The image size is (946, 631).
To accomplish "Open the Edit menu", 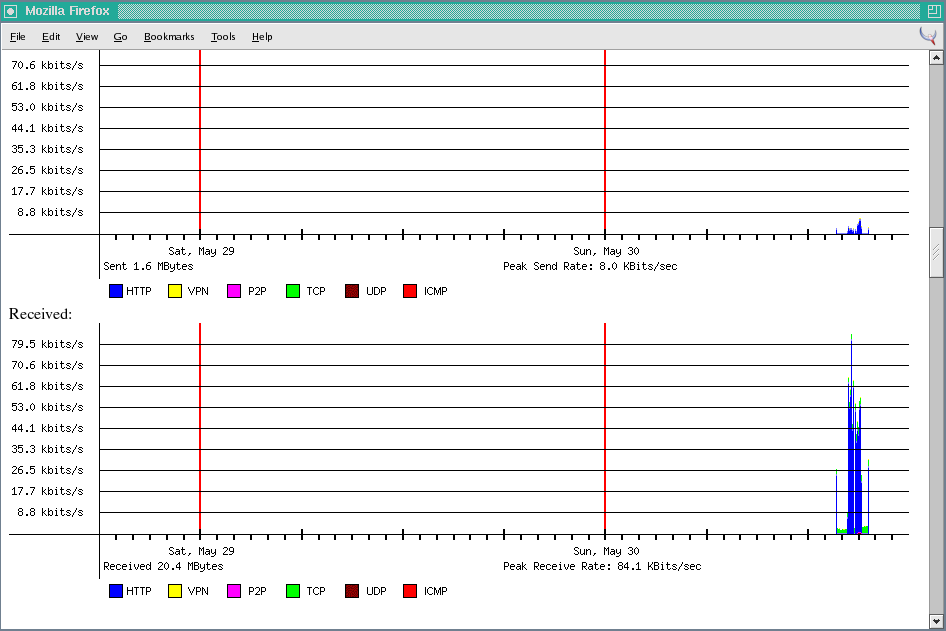I will (x=51, y=37).
